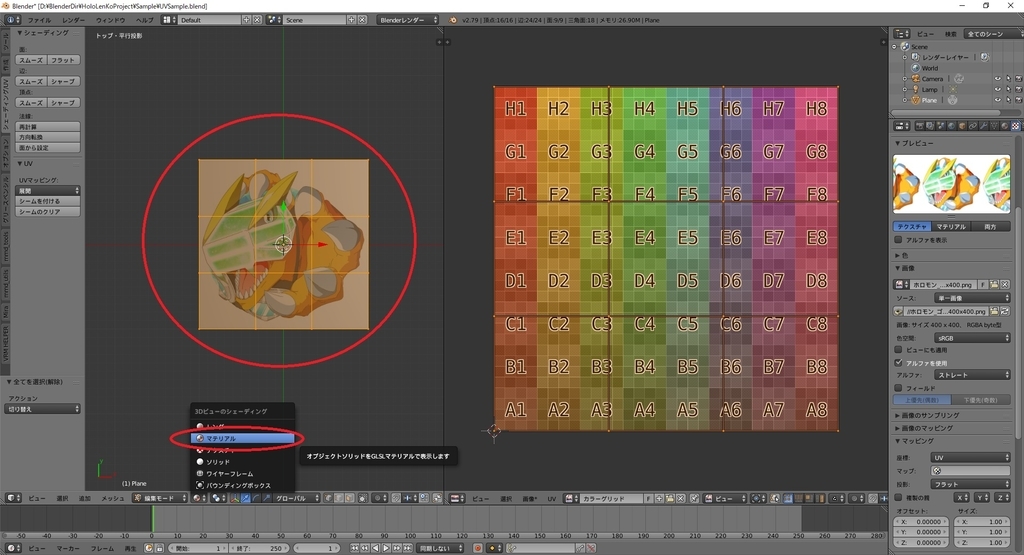The height and width of the screenshot is (555, 1024).
Task: Open the 展開 UV mapping dropdown
Action: click(48, 191)
